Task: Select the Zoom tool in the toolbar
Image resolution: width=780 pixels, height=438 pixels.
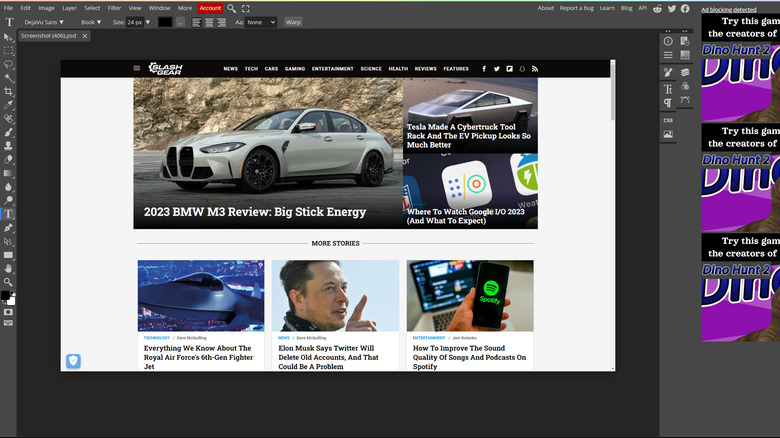Action: pos(9,282)
